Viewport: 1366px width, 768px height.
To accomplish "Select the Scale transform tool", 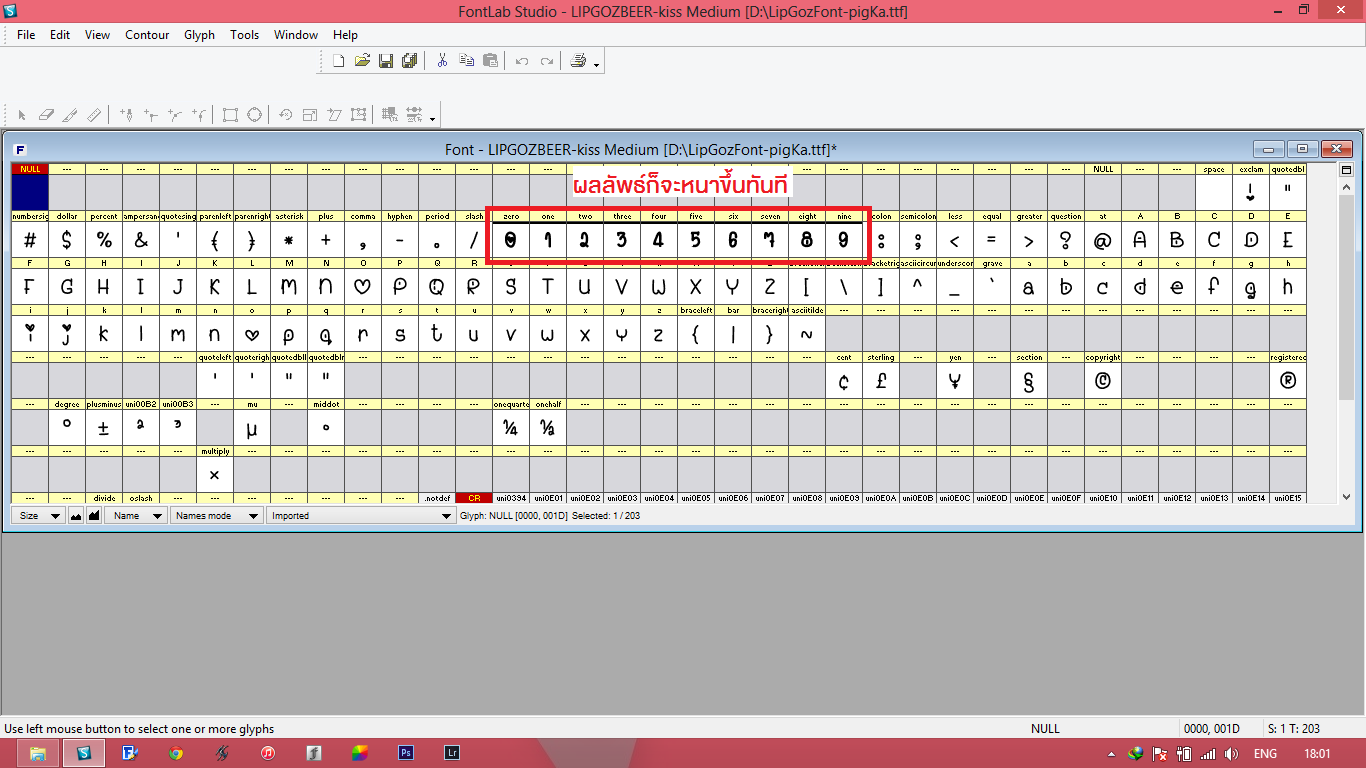I will 310,115.
